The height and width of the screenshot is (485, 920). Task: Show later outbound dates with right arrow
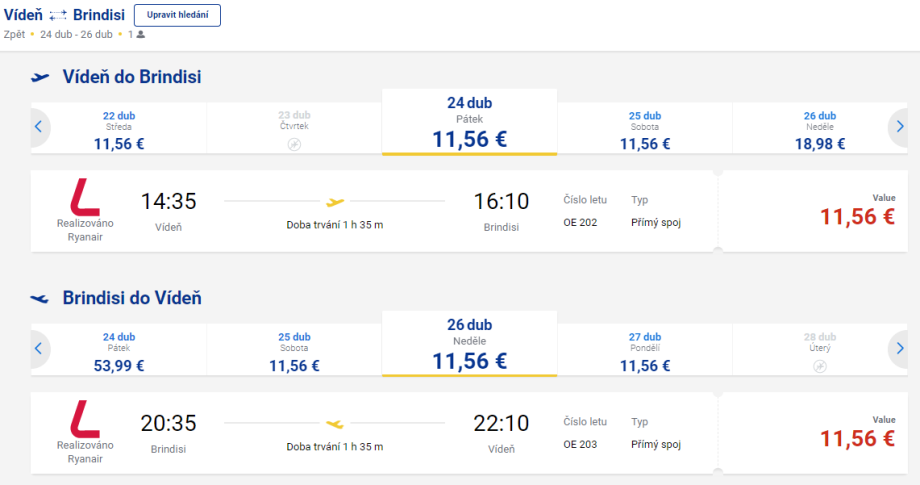point(900,127)
